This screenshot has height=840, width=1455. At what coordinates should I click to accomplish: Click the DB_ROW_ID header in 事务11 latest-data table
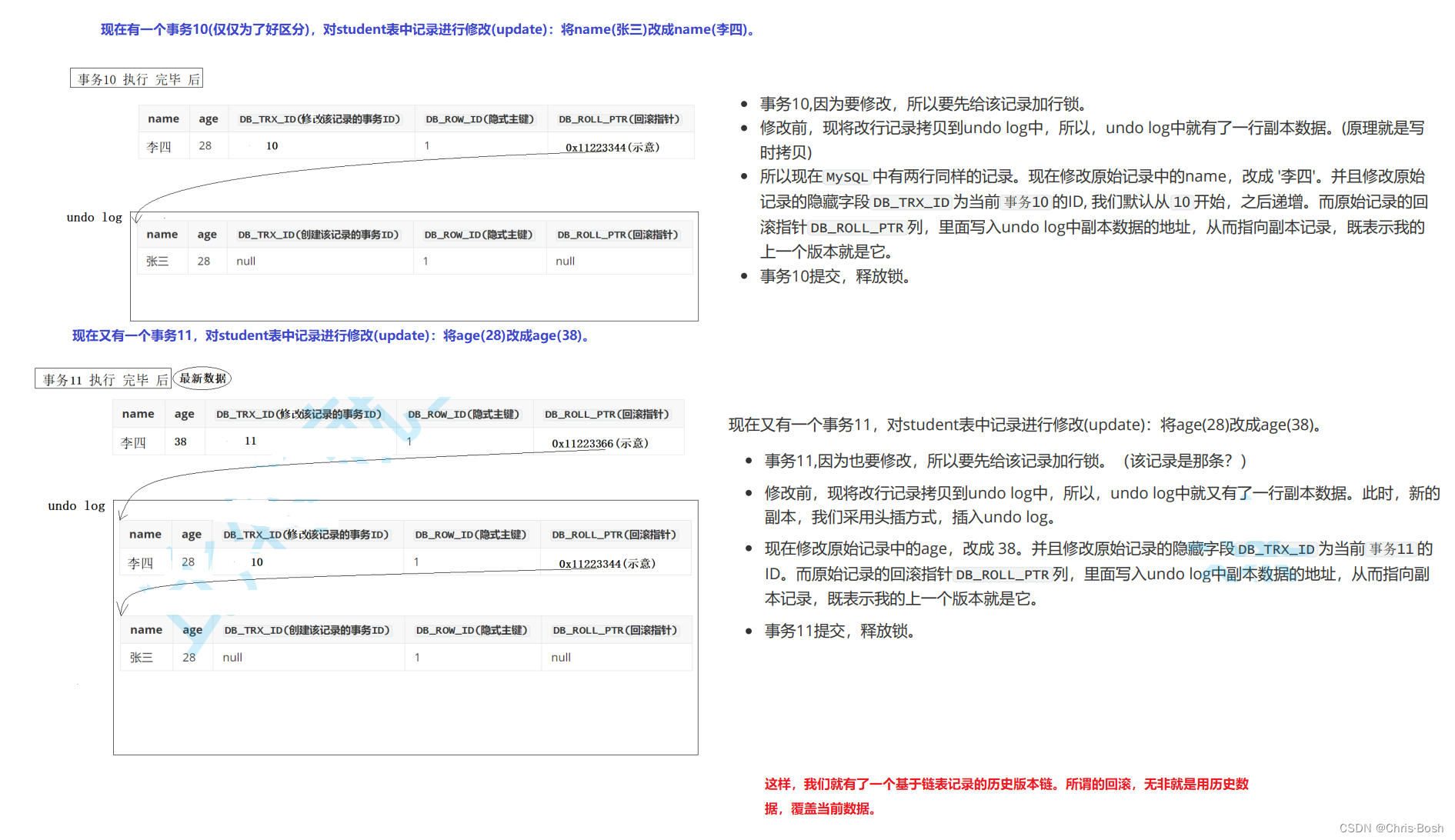pos(464,414)
